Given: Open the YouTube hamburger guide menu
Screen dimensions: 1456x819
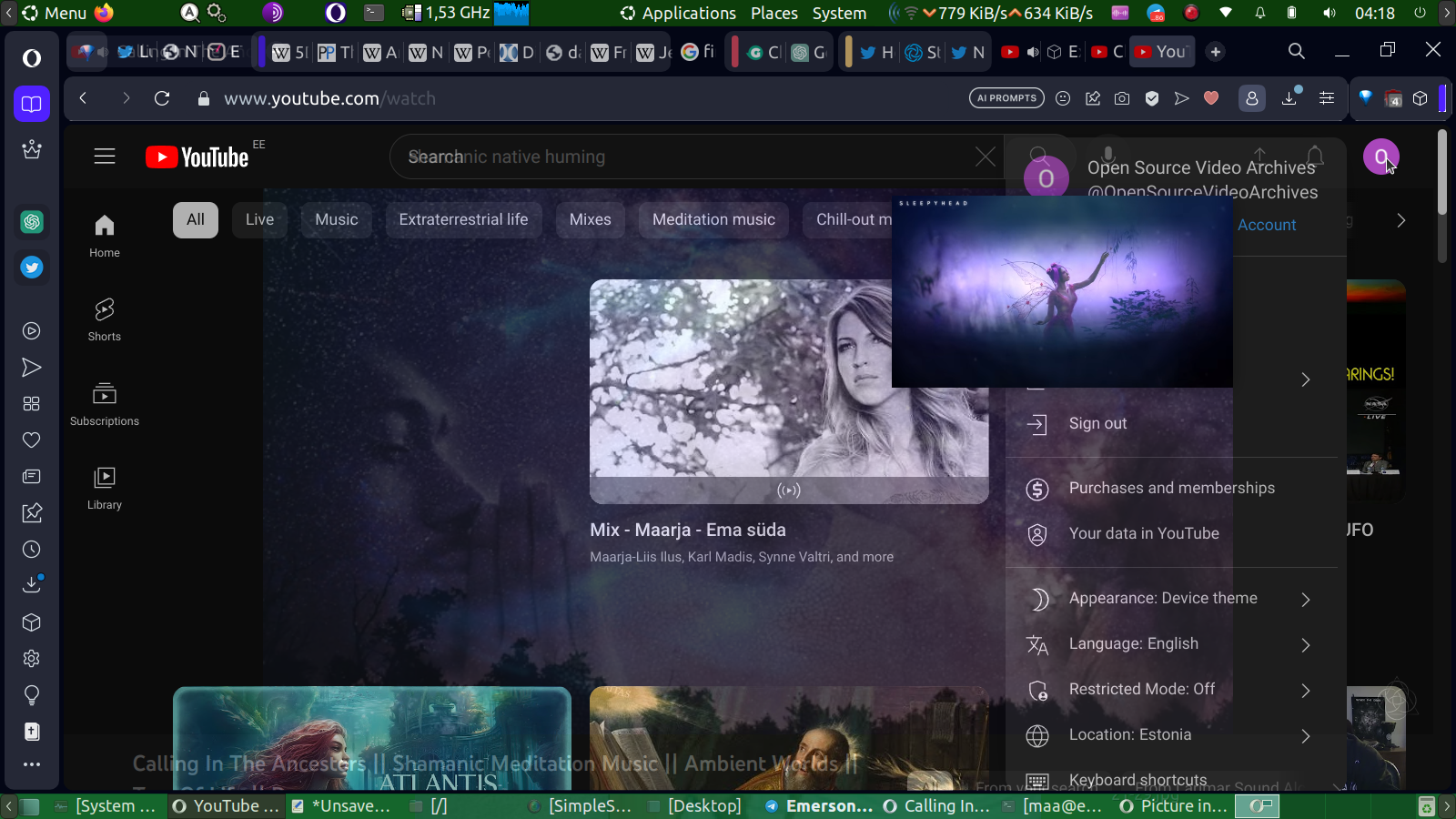Looking at the screenshot, I should (x=105, y=157).
